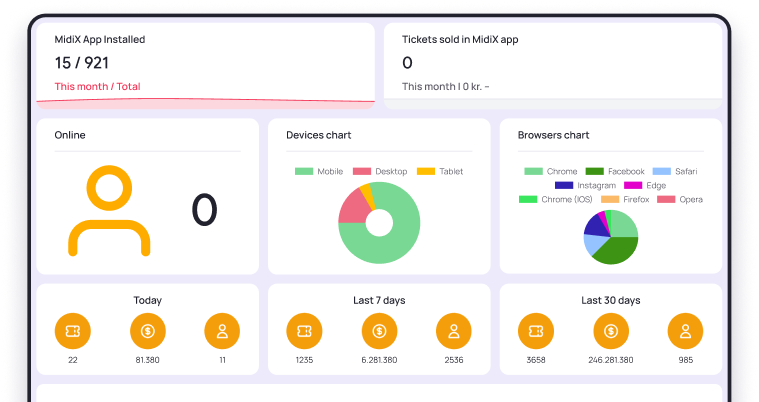759x402 pixels.
Task: Click the 'Last 30 days' heading
Action: coord(611,300)
